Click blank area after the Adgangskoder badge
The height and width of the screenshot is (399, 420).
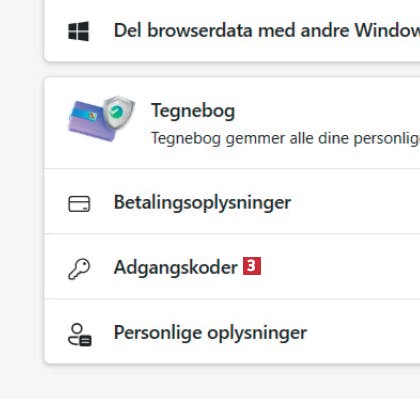click(x=340, y=267)
